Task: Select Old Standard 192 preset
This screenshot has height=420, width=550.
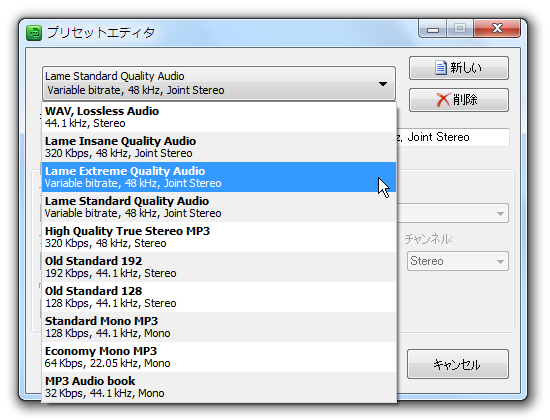Action: [x=219, y=267]
